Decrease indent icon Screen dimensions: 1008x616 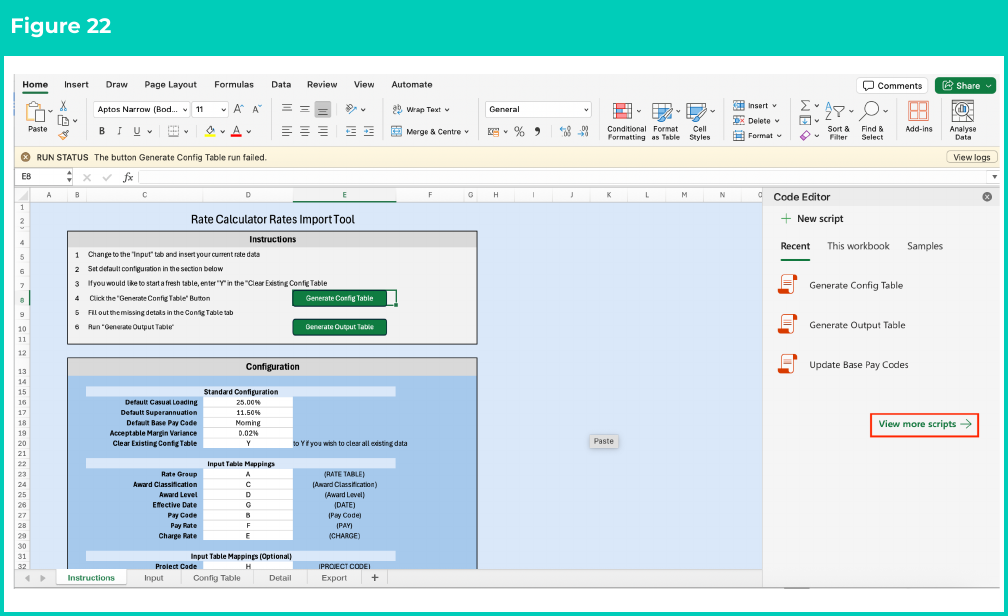[350, 131]
